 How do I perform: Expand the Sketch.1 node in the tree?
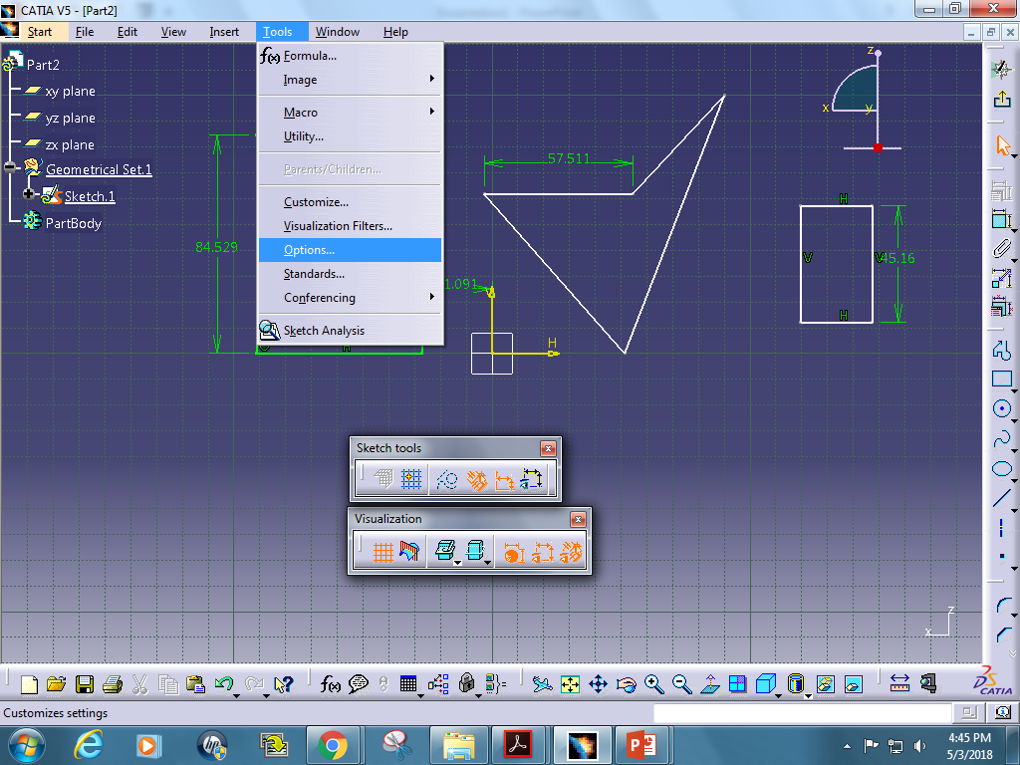(29, 194)
